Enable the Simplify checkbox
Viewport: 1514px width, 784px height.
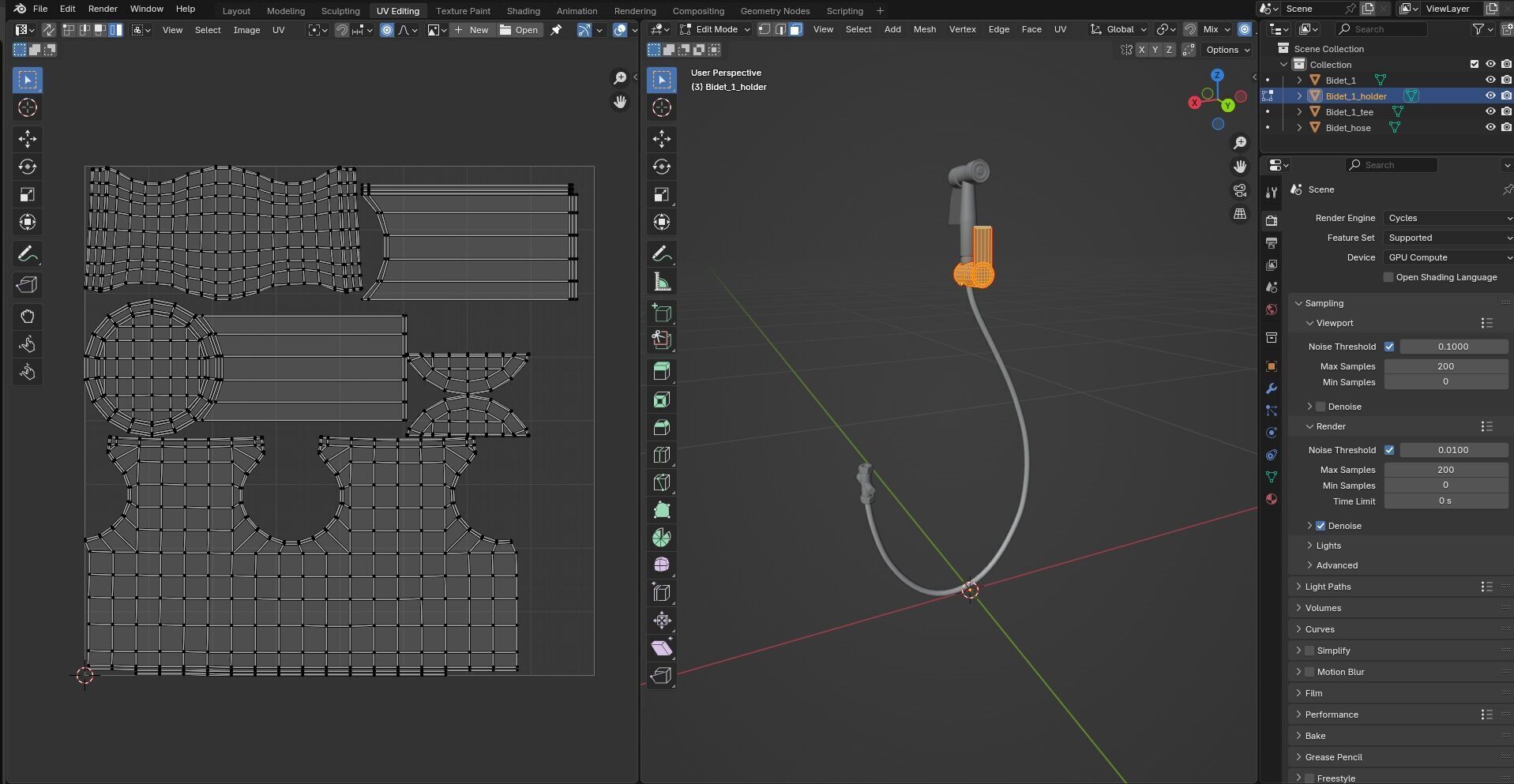click(1309, 651)
